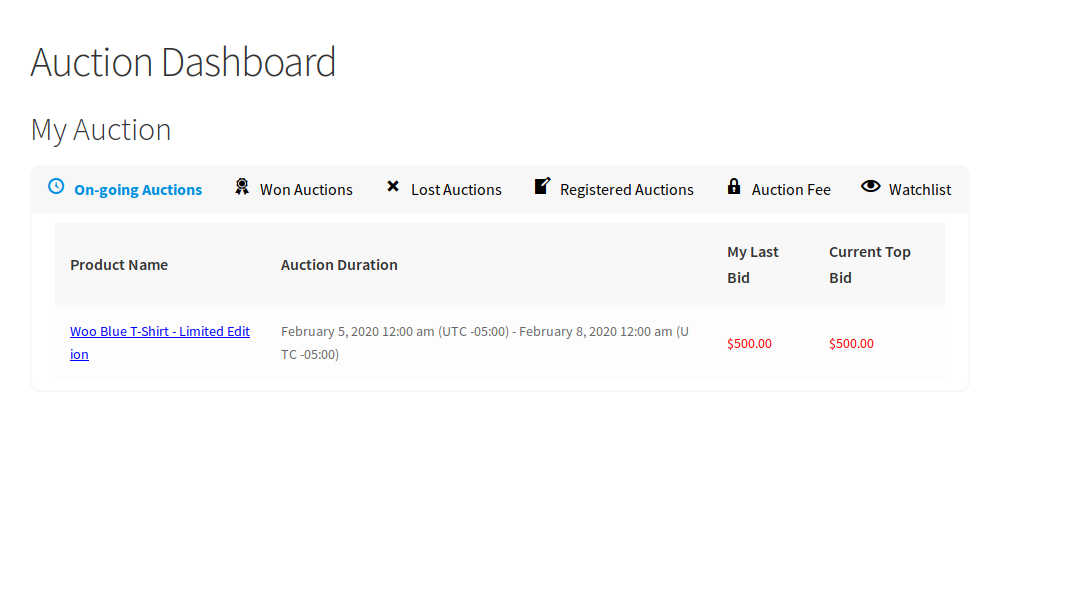Click the My Last Bid column header
The height and width of the screenshot is (608, 1080).
click(752, 265)
